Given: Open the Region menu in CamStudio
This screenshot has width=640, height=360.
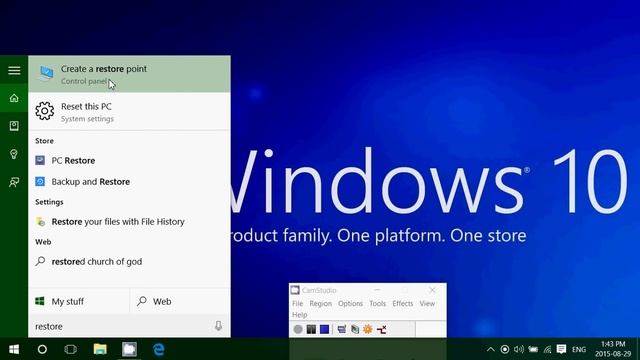Looking at the screenshot, I should pyautogui.click(x=320, y=304).
